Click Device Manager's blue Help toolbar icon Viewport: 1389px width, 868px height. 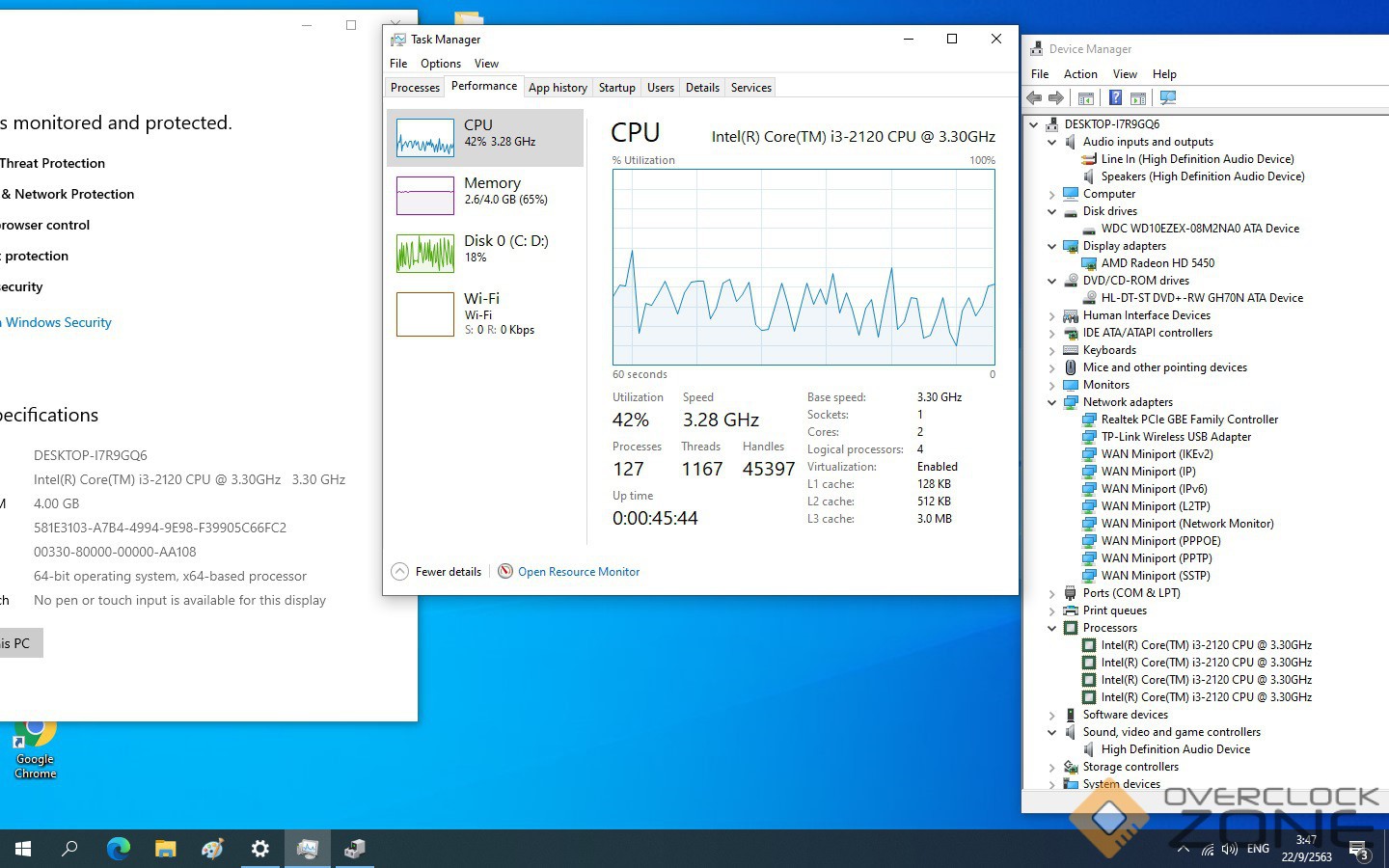tap(1115, 97)
